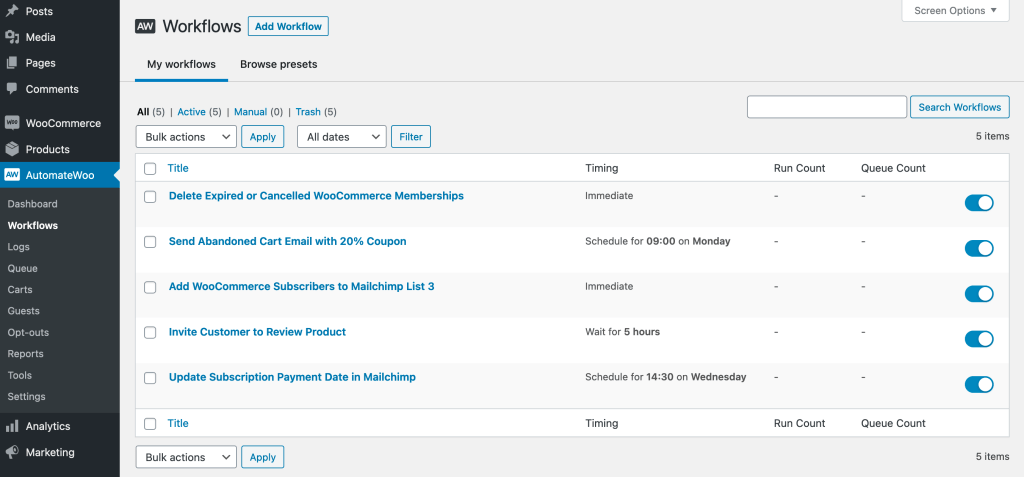
Task: Turn off Invite Customer to Review switch
Action: (979, 339)
